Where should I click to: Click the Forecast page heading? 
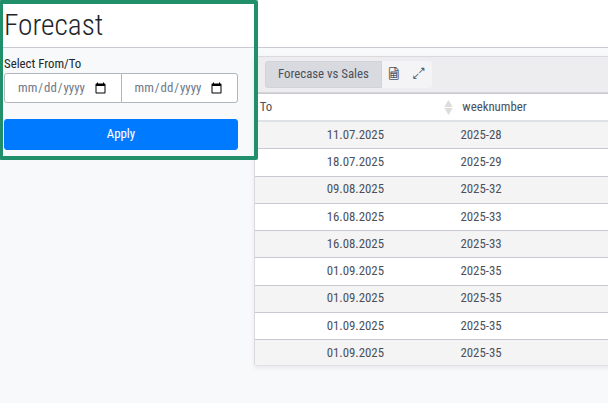point(54,25)
